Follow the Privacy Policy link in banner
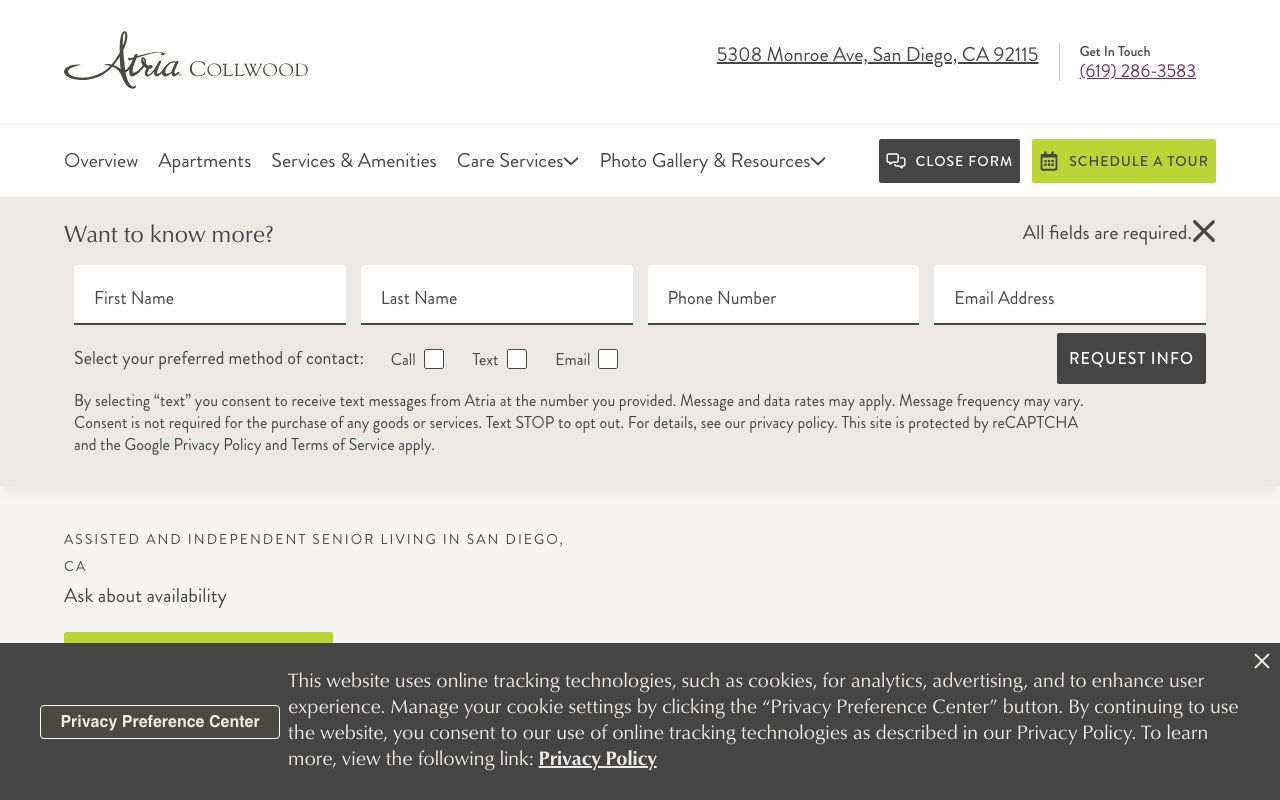Image resolution: width=1280 pixels, height=800 pixels. click(598, 759)
